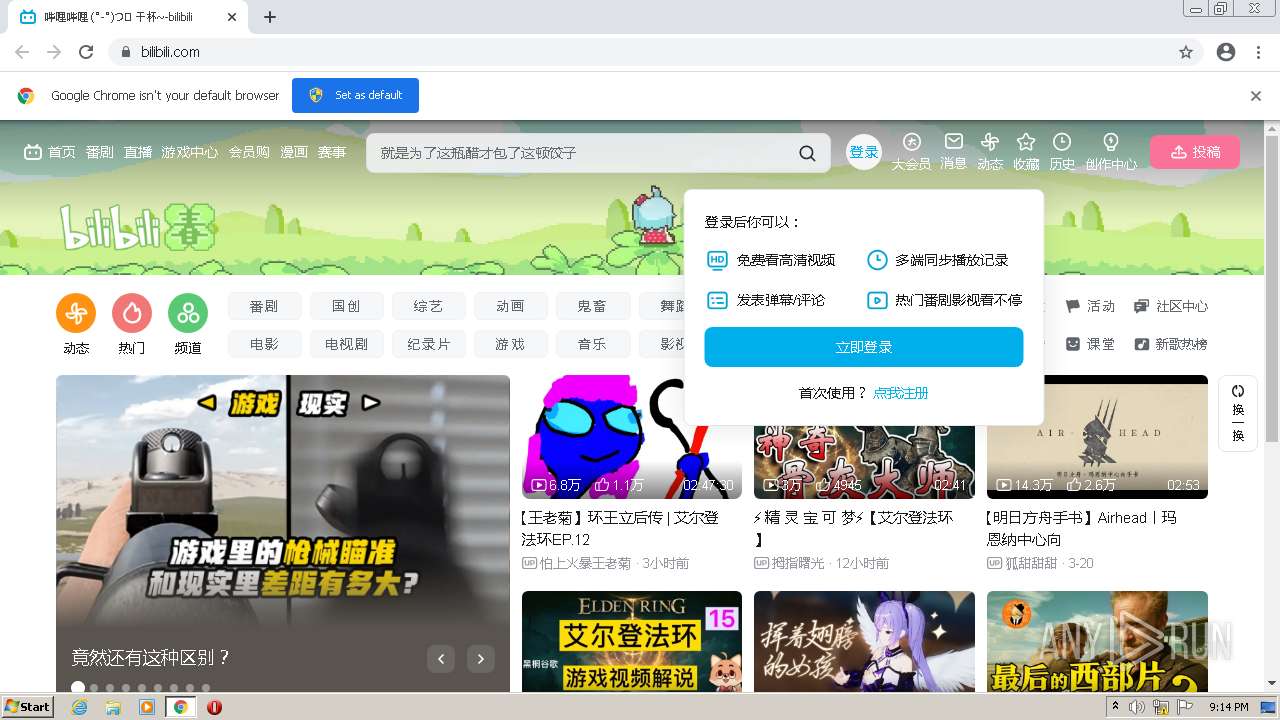Open Windows Explorer folder on taskbar
The image size is (1280, 720).
click(113, 707)
